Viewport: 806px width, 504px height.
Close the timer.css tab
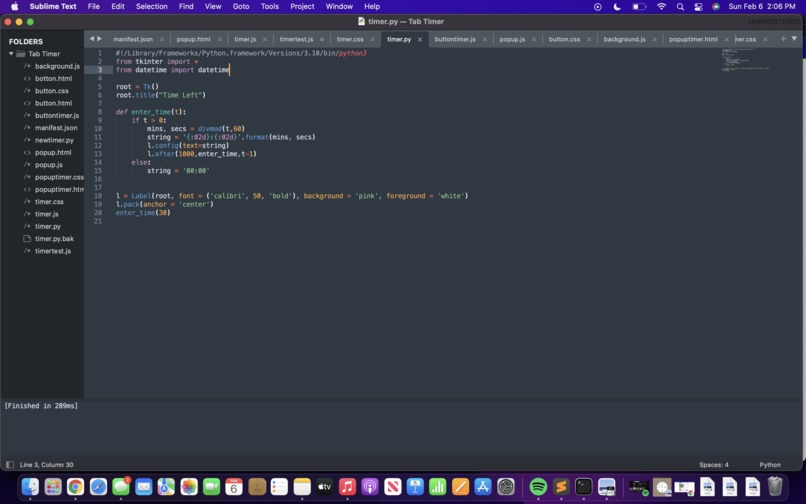coord(372,40)
